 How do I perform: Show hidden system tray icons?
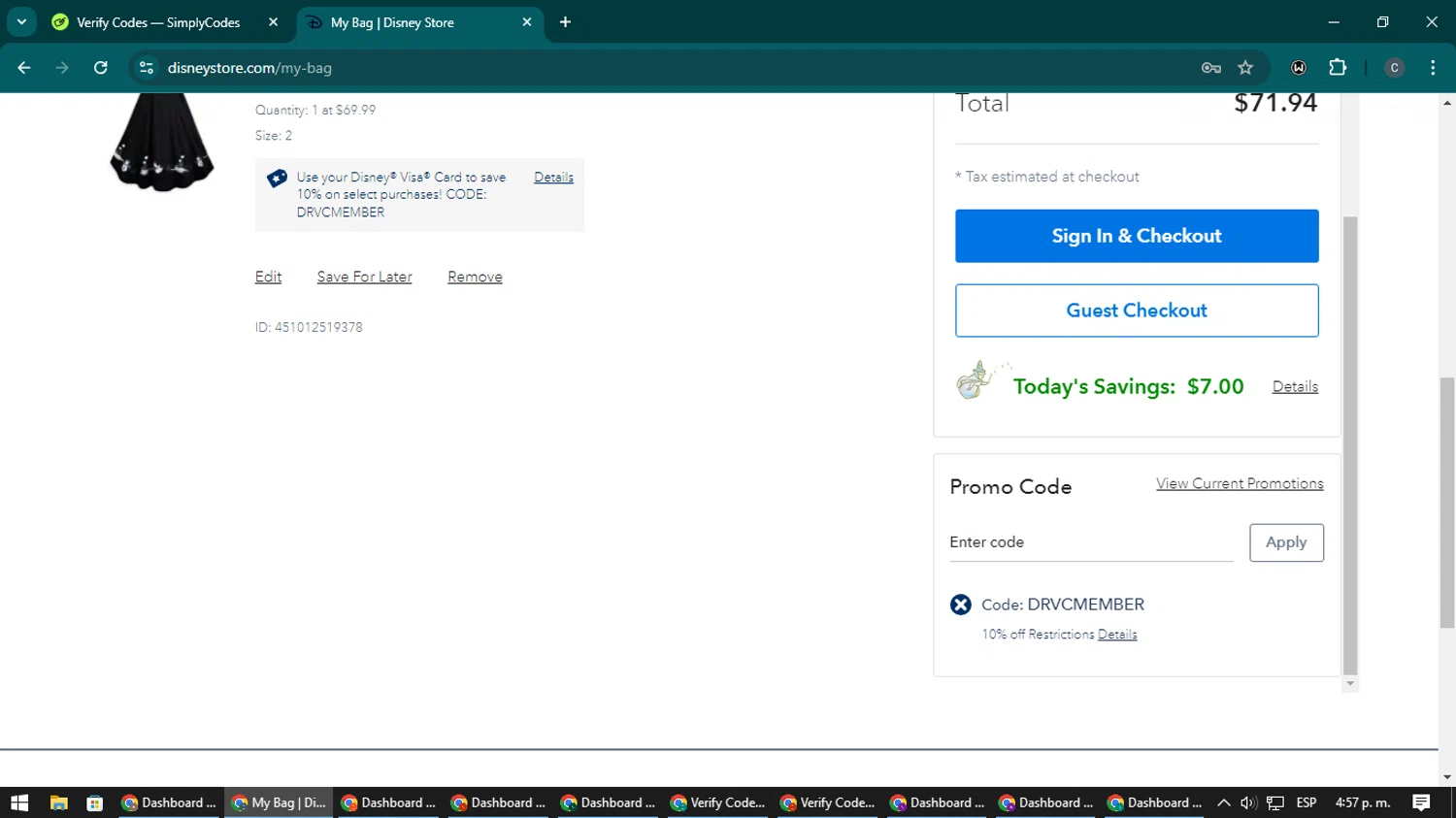[1223, 802]
